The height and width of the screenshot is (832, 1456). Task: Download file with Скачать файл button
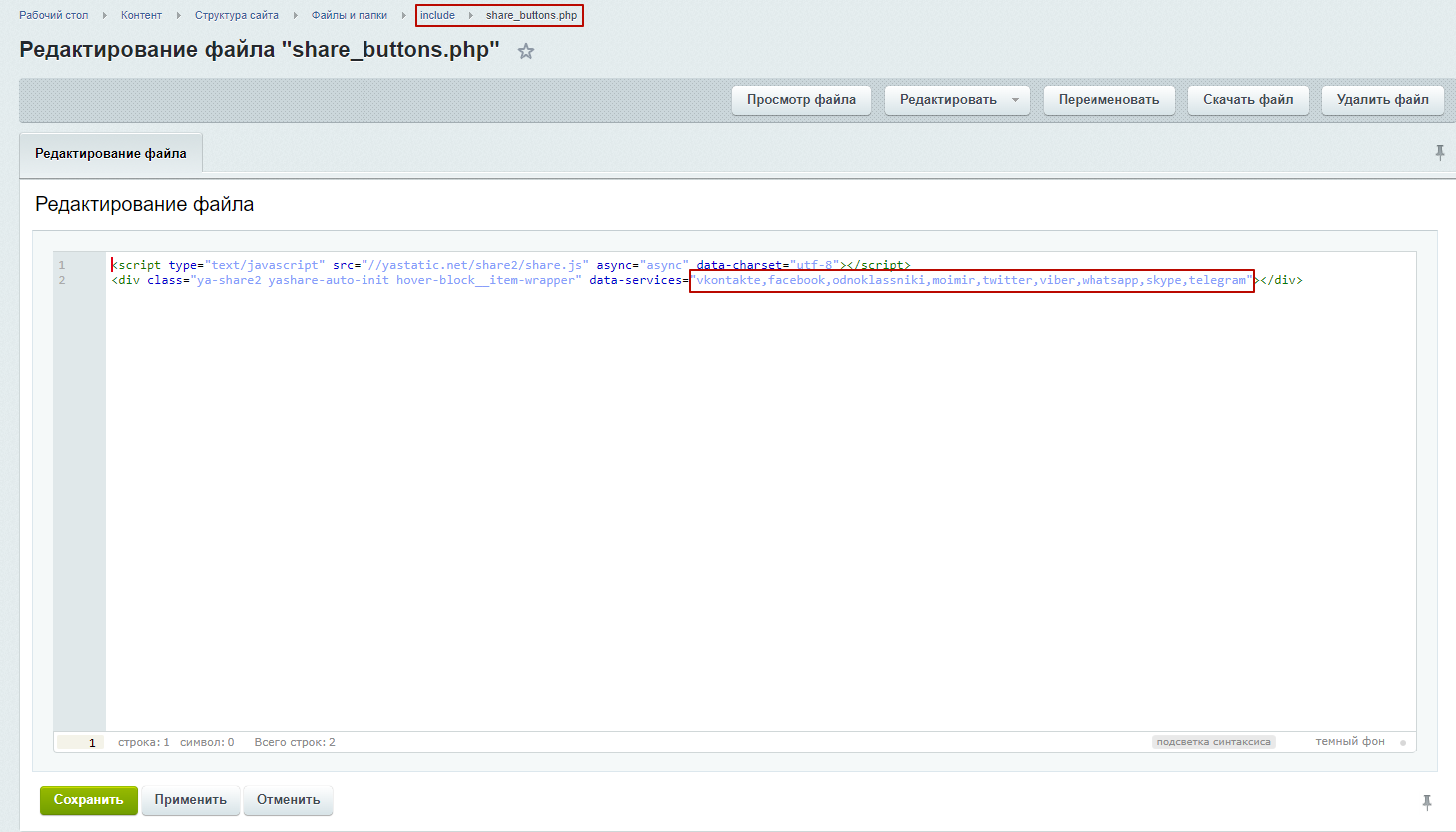pyautogui.click(x=1248, y=100)
